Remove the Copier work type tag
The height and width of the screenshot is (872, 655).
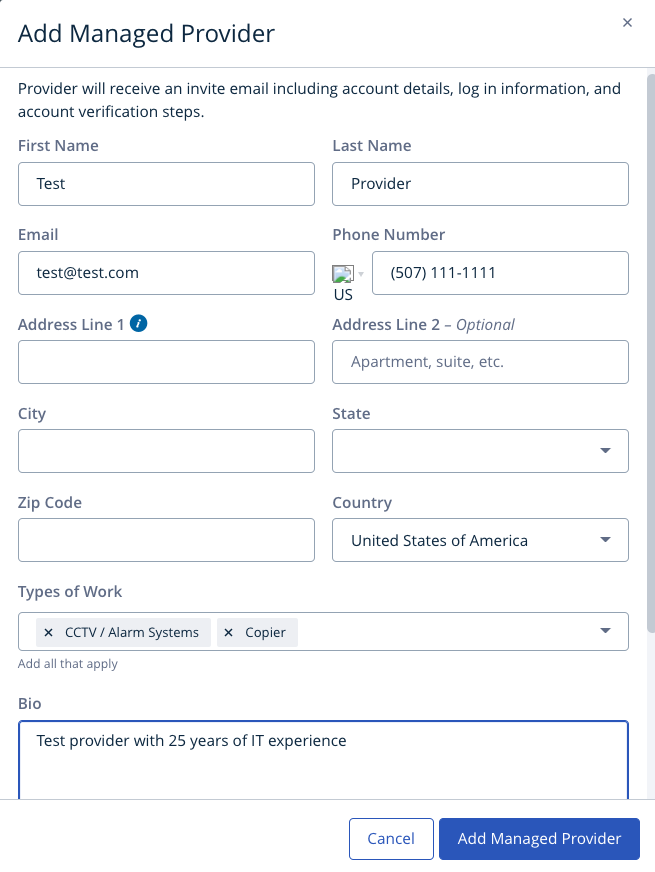[229, 633]
